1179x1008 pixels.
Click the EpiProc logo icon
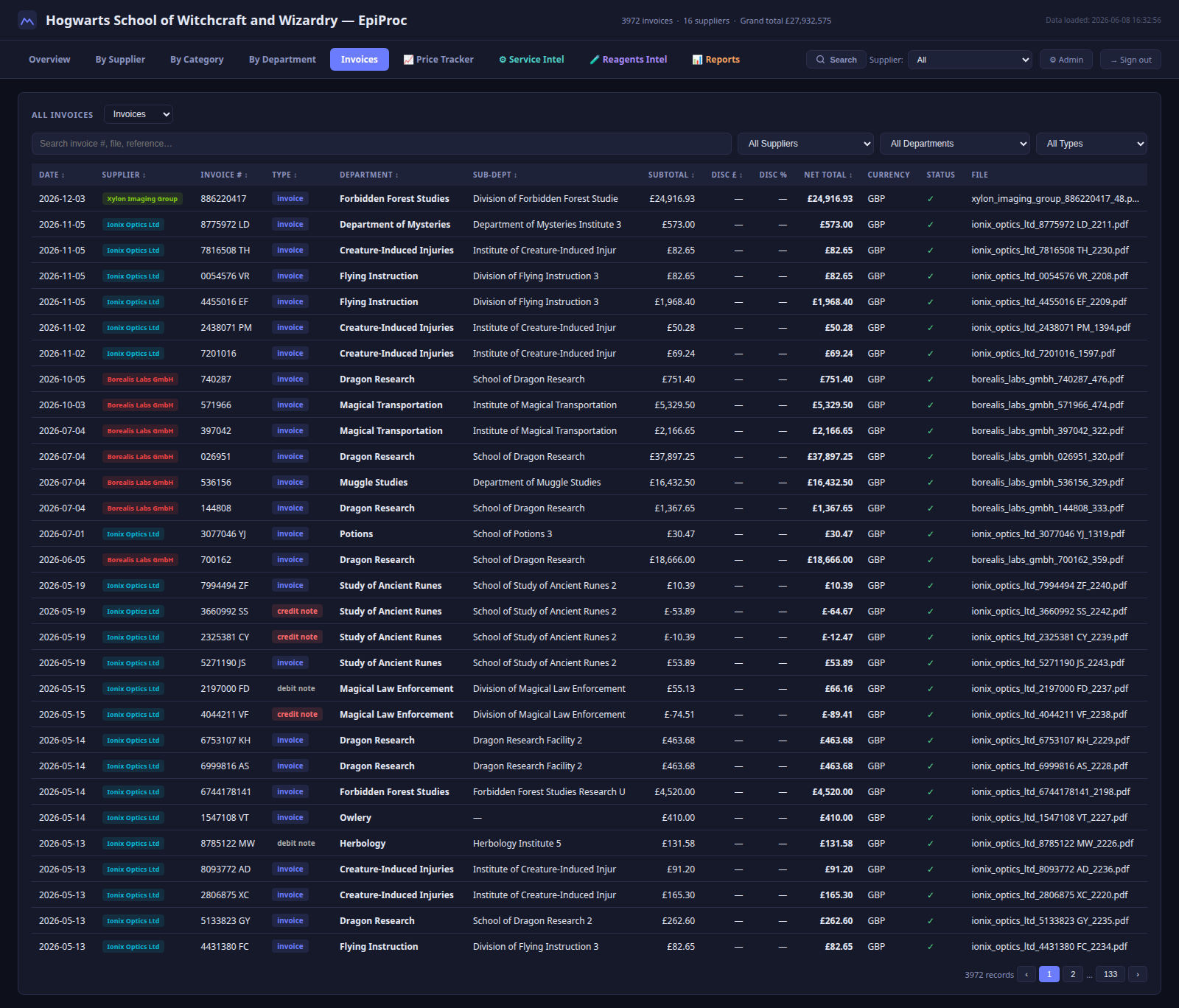point(27,21)
